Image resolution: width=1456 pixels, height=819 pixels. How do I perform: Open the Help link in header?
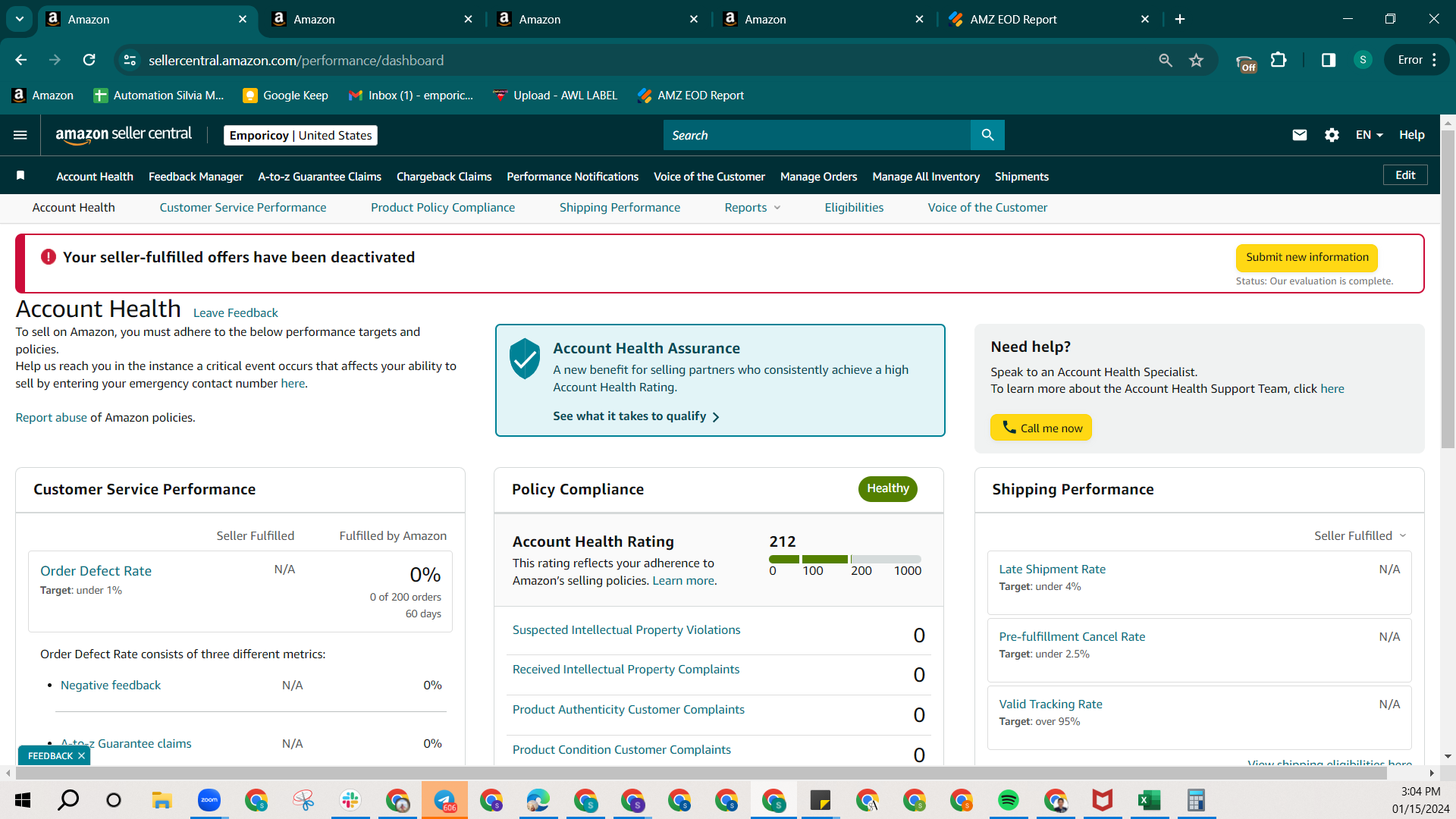tap(1411, 135)
